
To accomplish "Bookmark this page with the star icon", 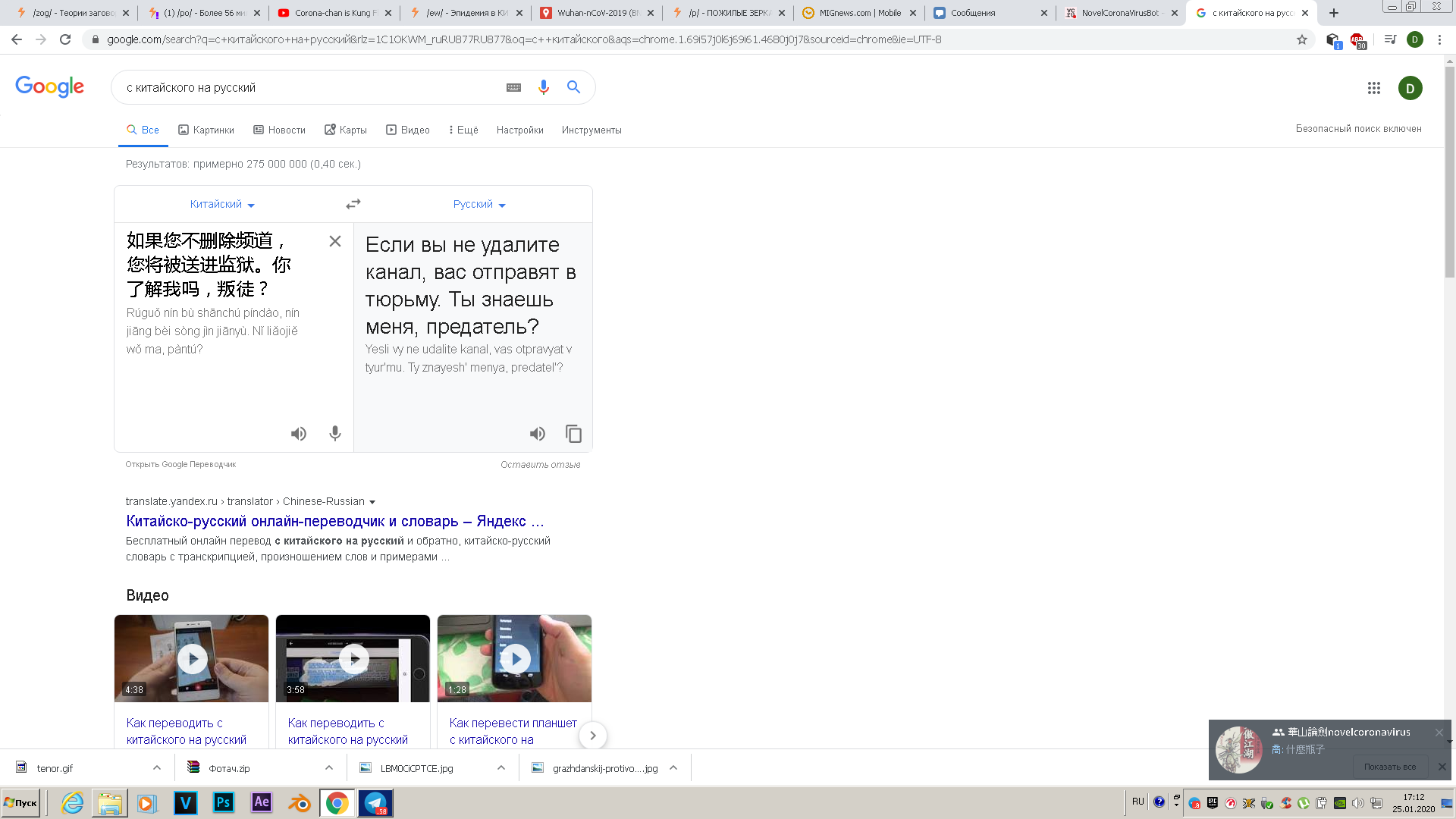I will coord(1302,39).
